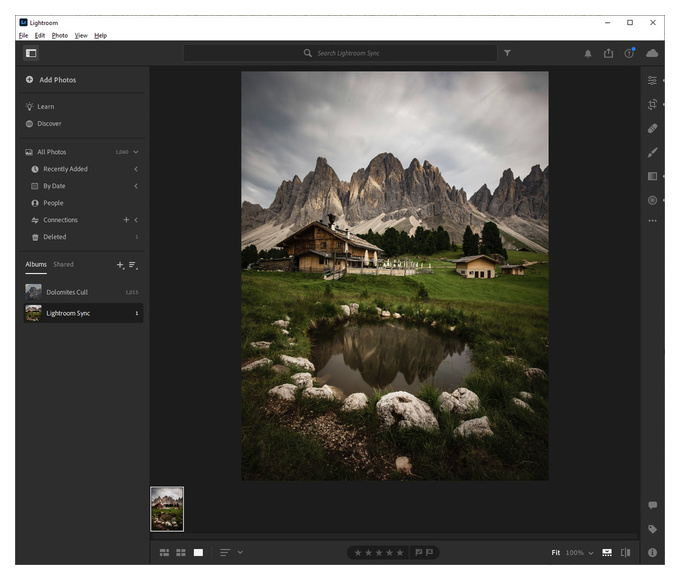Open the Info panel icon
680x580 pixels.
652,552
